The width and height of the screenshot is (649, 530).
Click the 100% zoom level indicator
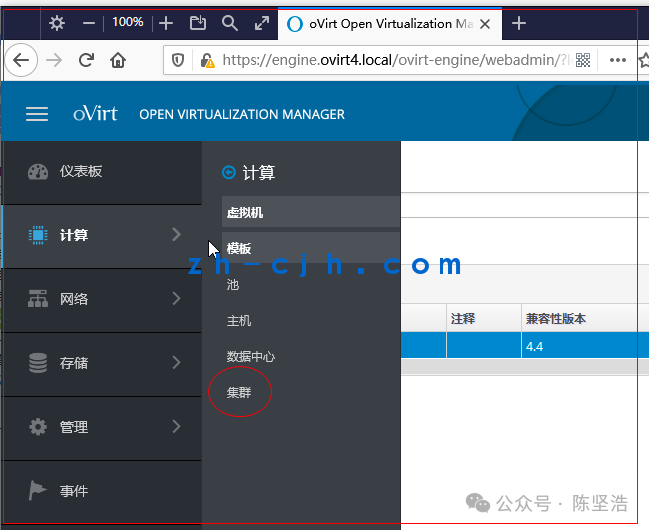coord(127,22)
